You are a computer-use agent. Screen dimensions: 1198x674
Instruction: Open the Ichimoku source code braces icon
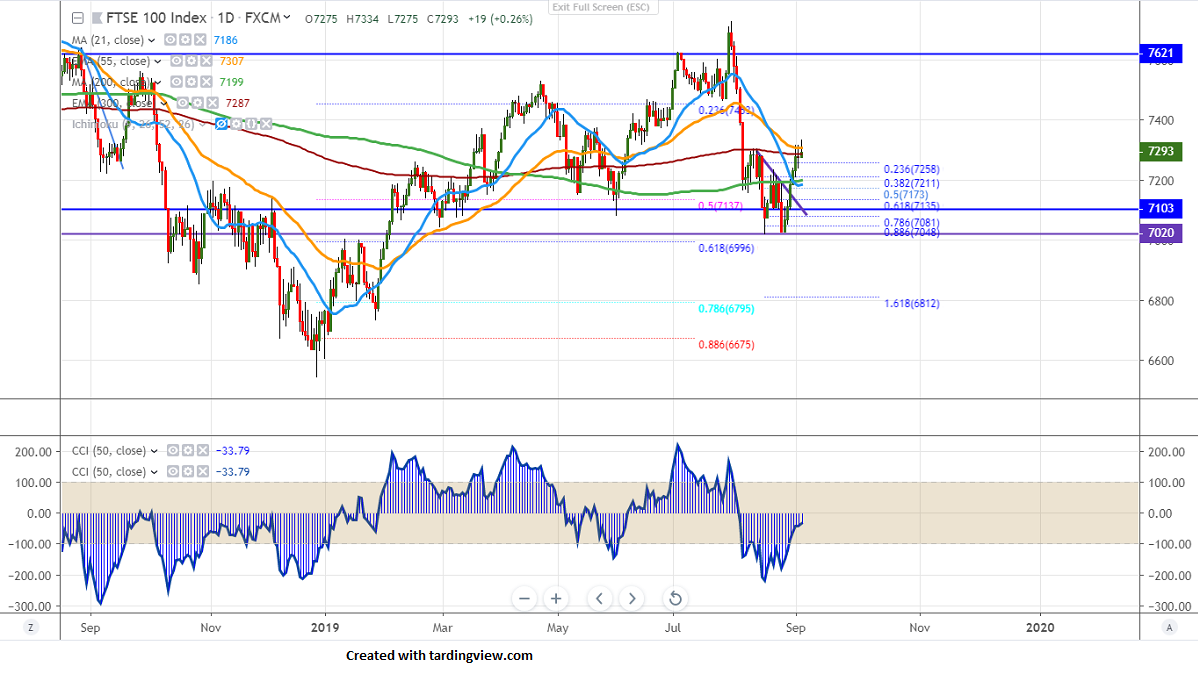pos(251,124)
